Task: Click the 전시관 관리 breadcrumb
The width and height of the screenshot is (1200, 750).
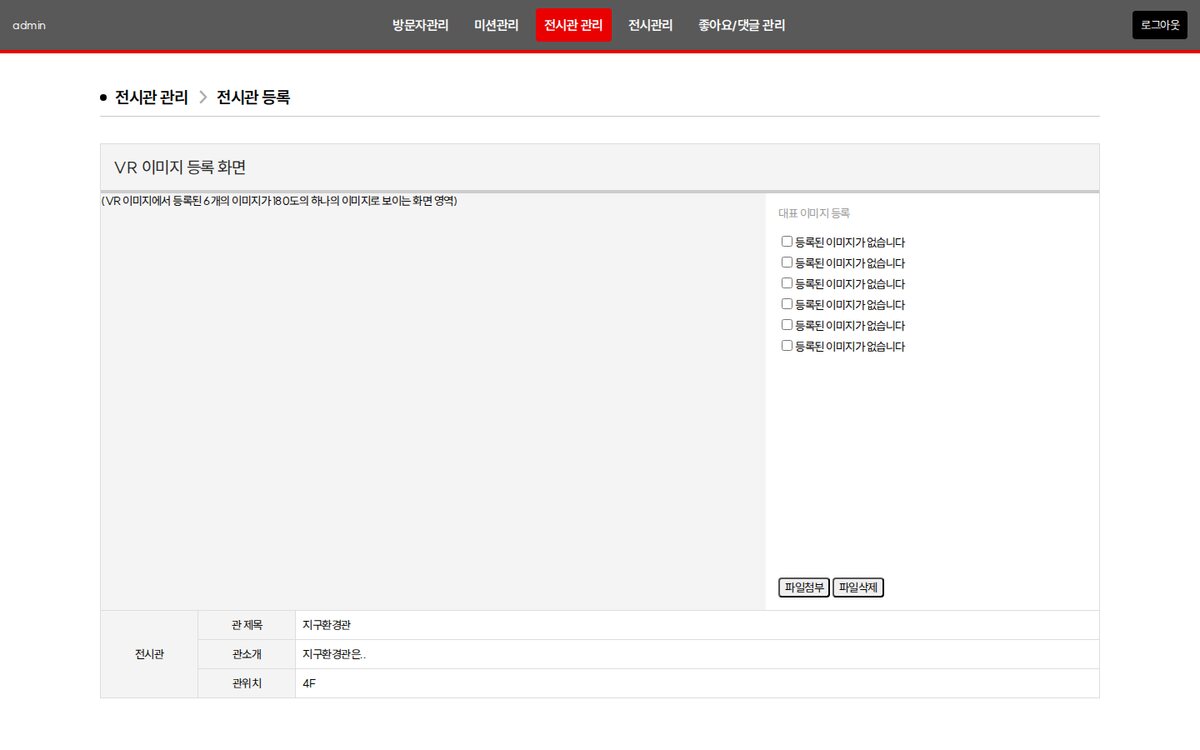Action: point(151,97)
